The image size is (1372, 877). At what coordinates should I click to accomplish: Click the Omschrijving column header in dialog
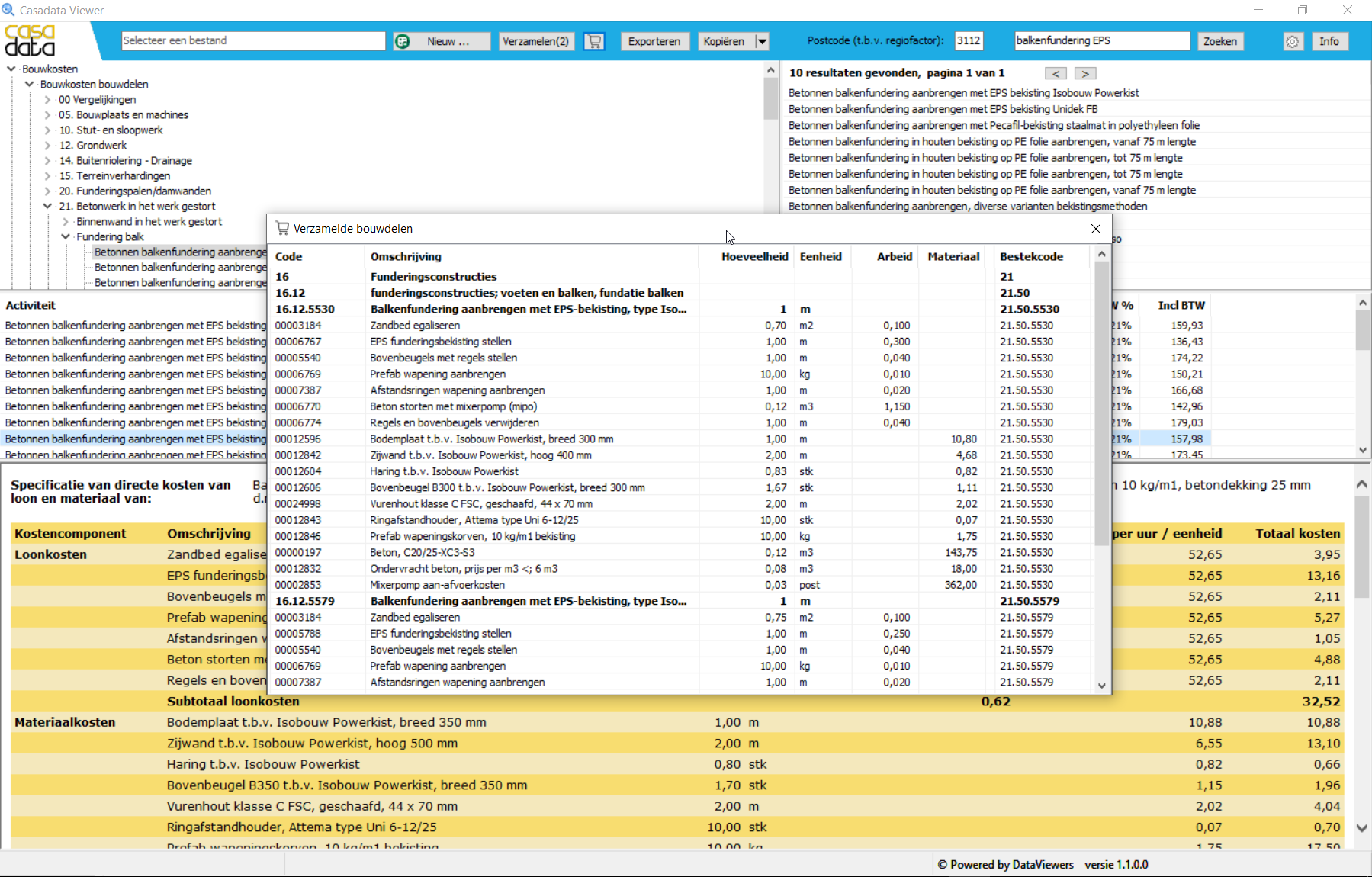[x=406, y=256]
